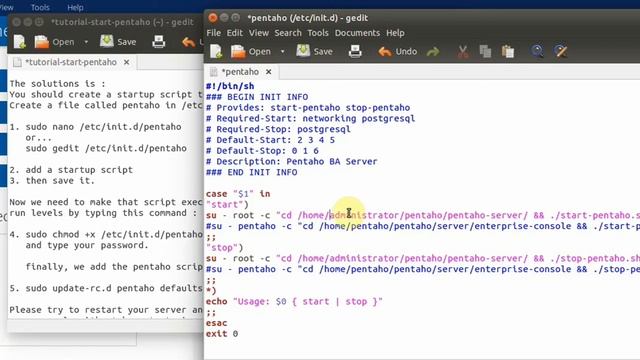Image resolution: width=640 pixels, height=360 pixels.
Task: Click the 'esac' line in the script
Action: coord(216,323)
